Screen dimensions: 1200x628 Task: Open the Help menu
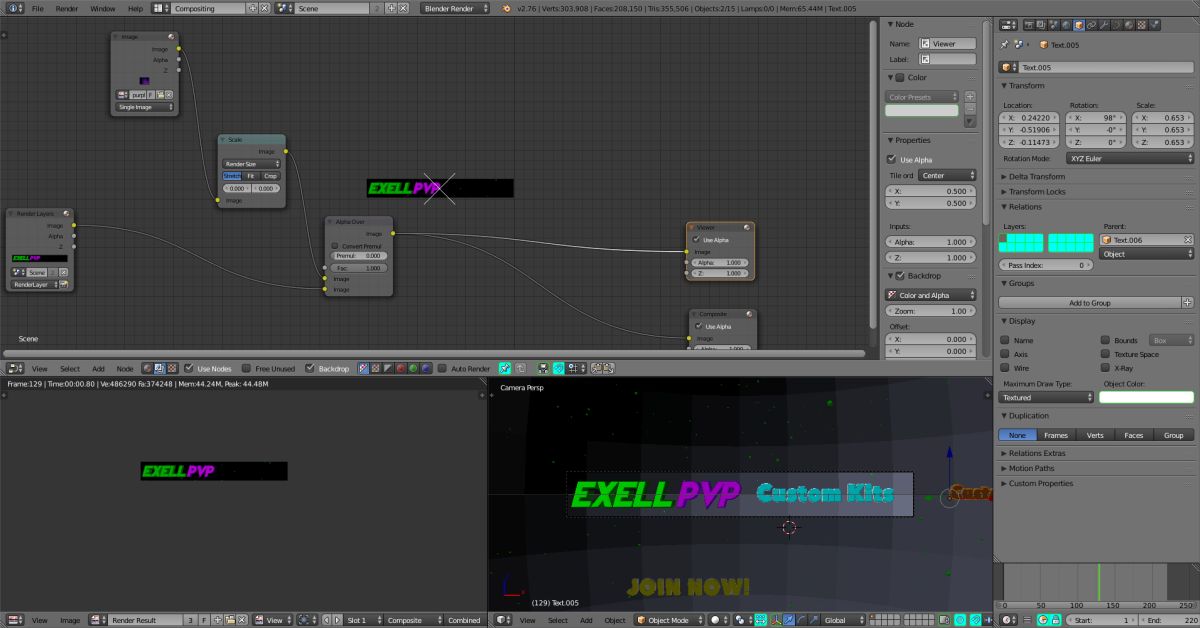coord(135,8)
